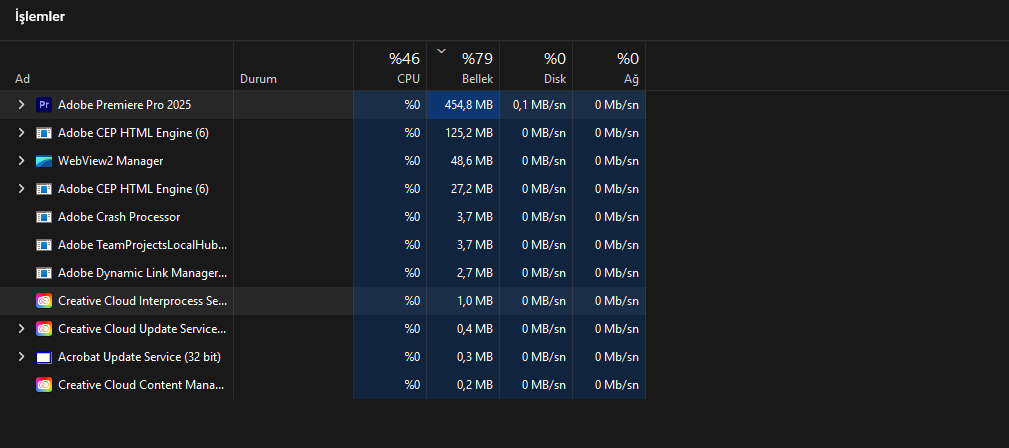Select the Creative Cloud Interprocess Service name
The height and width of the screenshot is (448, 1009).
142,301
